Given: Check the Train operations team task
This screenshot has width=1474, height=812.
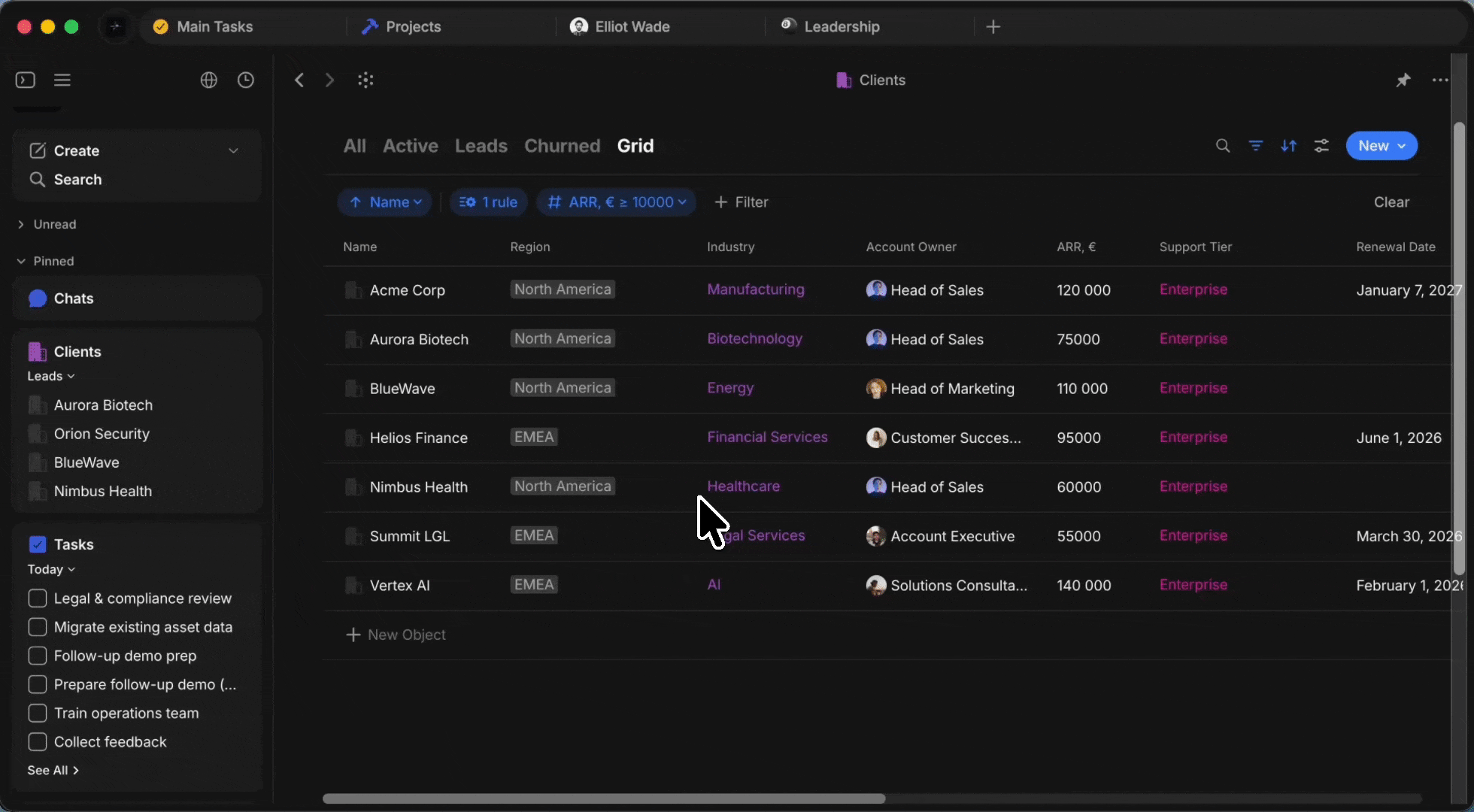Looking at the screenshot, I should click(x=37, y=713).
